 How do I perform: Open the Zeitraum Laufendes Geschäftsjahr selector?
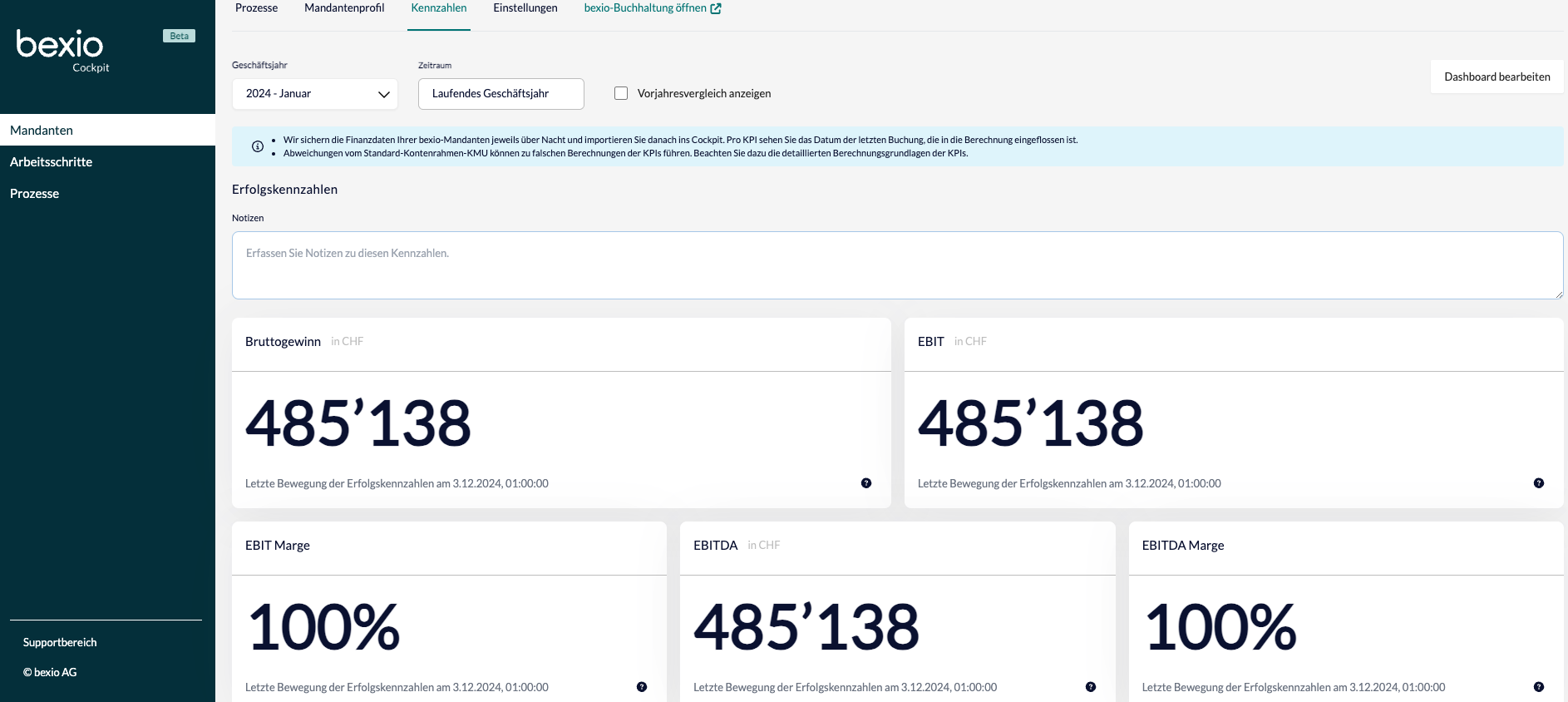(x=500, y=94)
